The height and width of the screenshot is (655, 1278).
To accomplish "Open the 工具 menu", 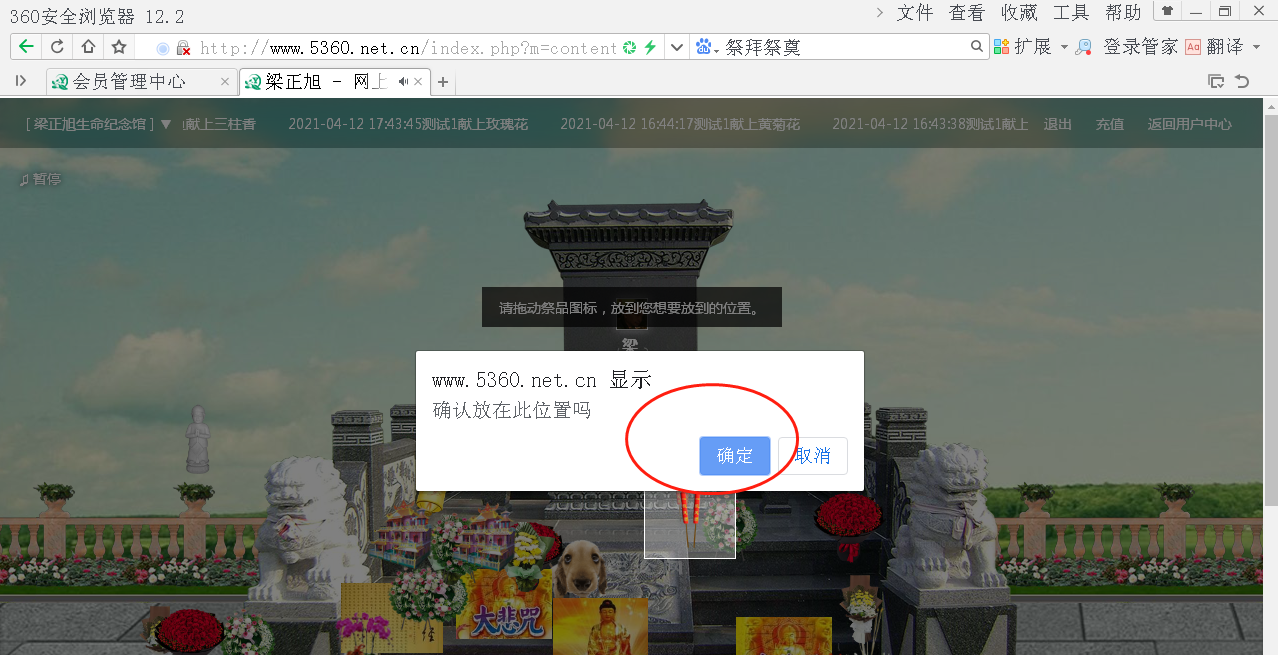I will click(x=1071, y=13).
